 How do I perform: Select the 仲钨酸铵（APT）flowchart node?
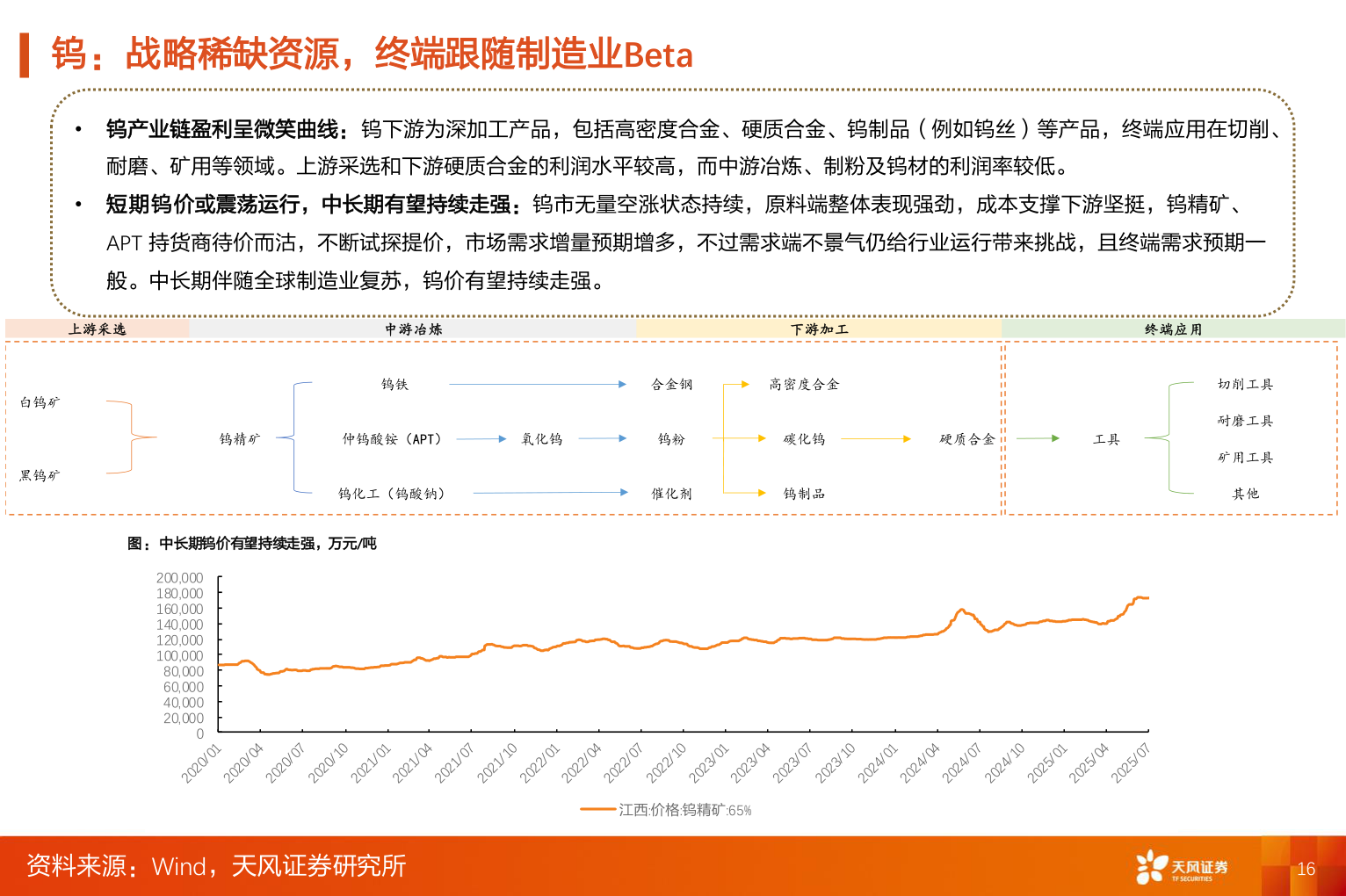tap(393, 438)
